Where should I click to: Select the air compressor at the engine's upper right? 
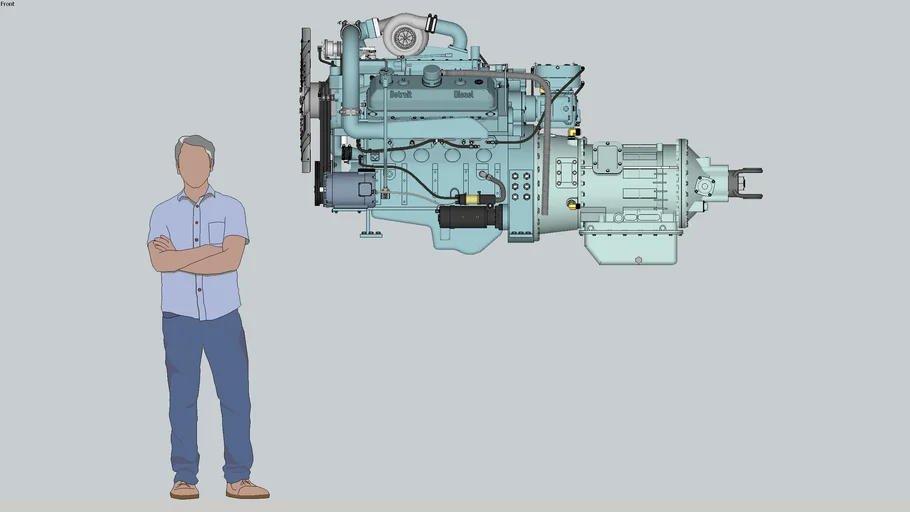click(x=564, y=86)
